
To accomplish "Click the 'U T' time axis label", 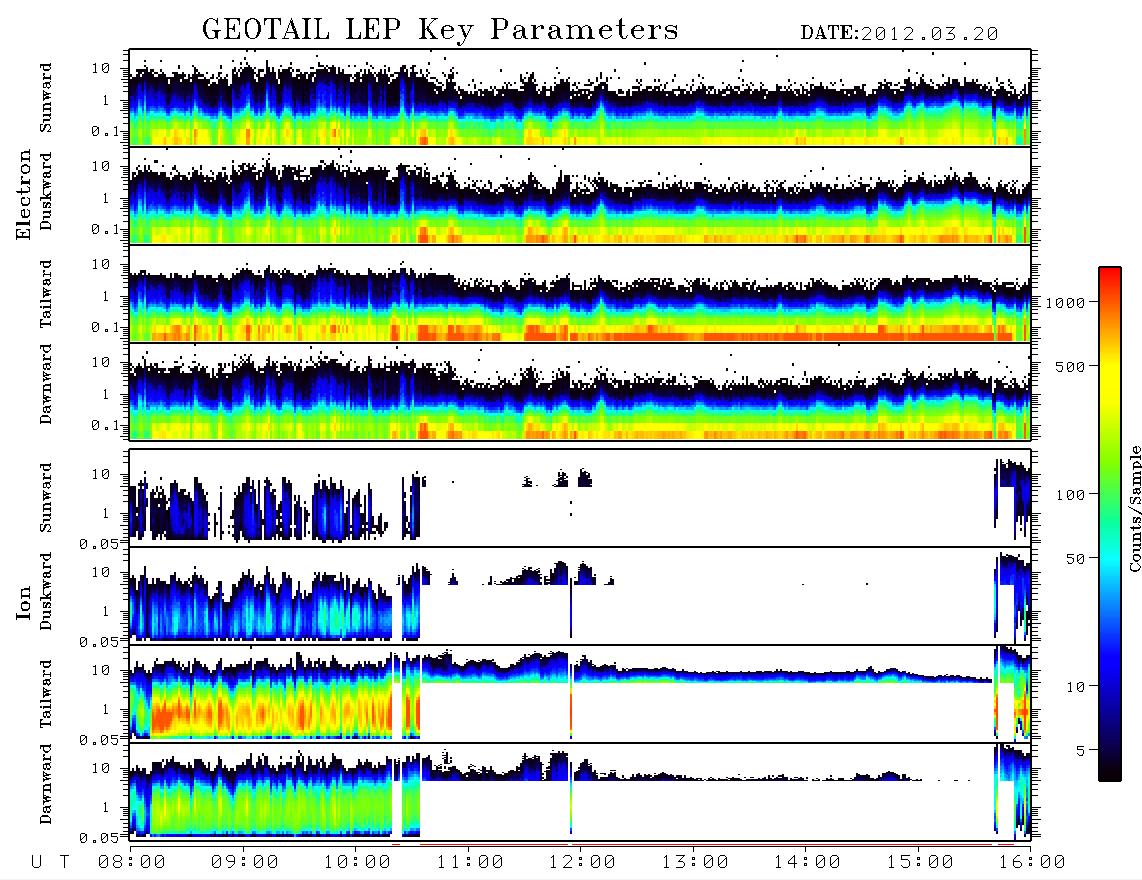I will point(50,862).
